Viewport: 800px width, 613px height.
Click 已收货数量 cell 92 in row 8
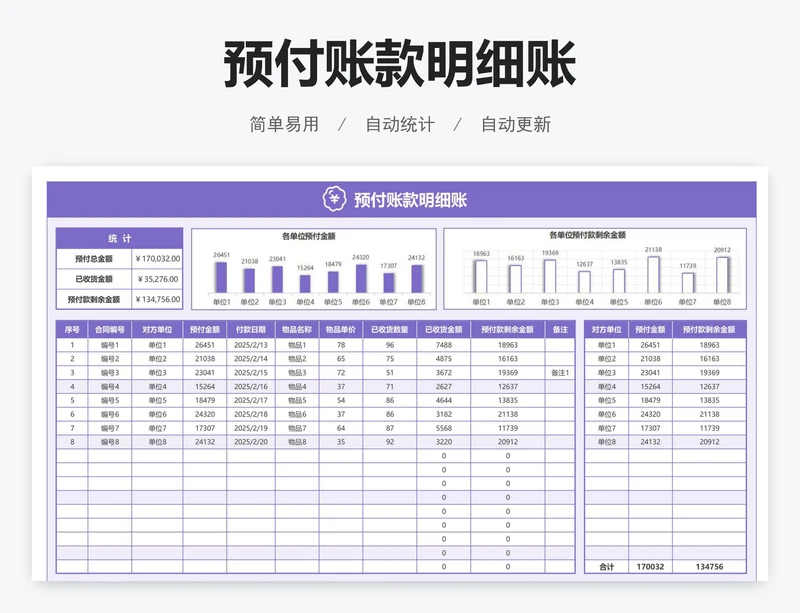(390, 442)
